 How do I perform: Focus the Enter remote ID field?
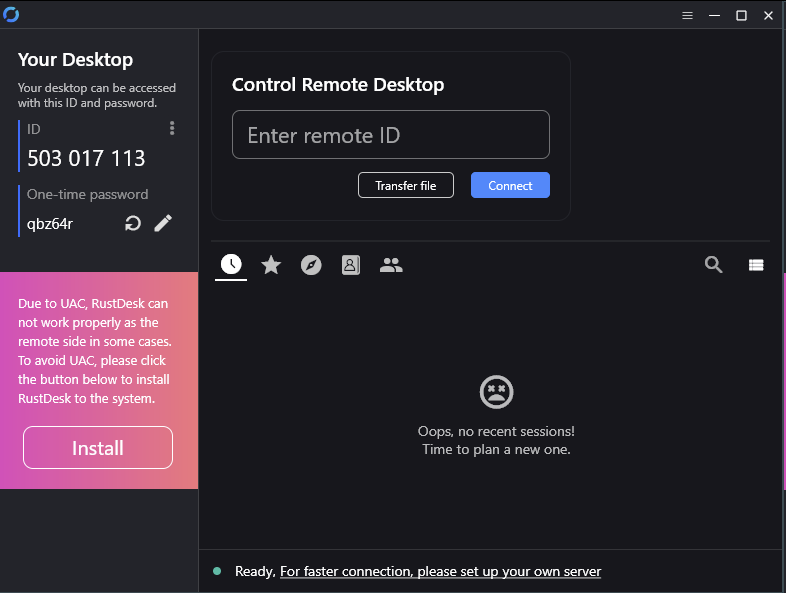click(390, 135)
